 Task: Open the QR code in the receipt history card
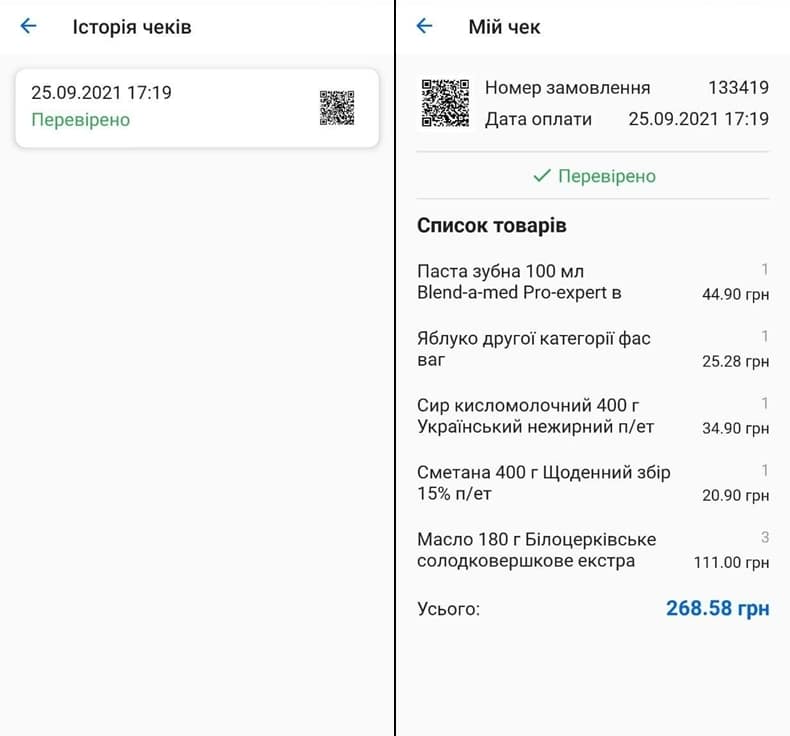pyautogui.click(x=337, y=108)
